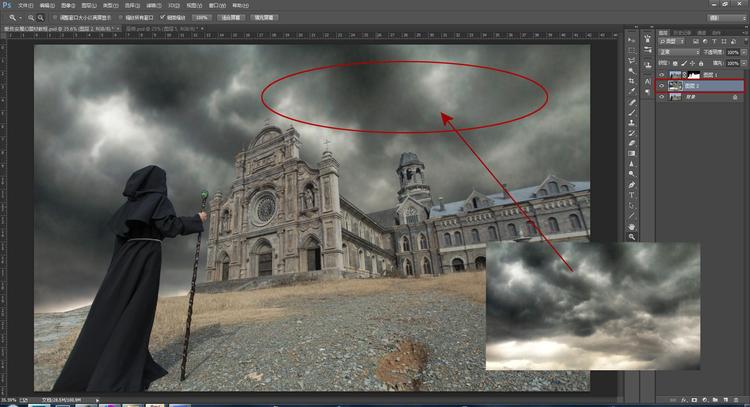750x407 pixels.
Task: Select the Brush tool
Action: point(632,113)
